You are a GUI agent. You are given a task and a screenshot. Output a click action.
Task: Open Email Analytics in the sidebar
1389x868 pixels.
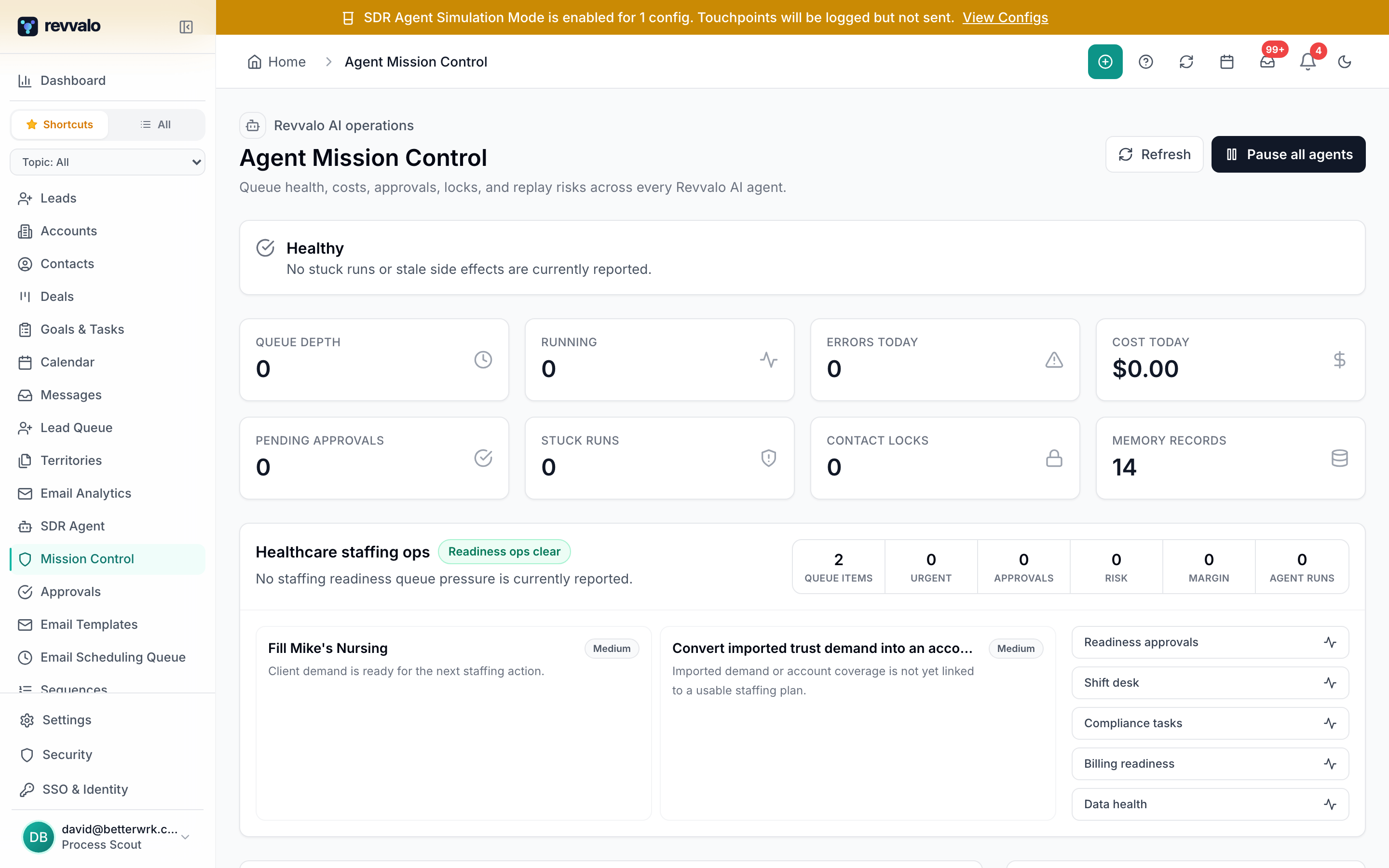pyautogui.click(x=108, y=493)
